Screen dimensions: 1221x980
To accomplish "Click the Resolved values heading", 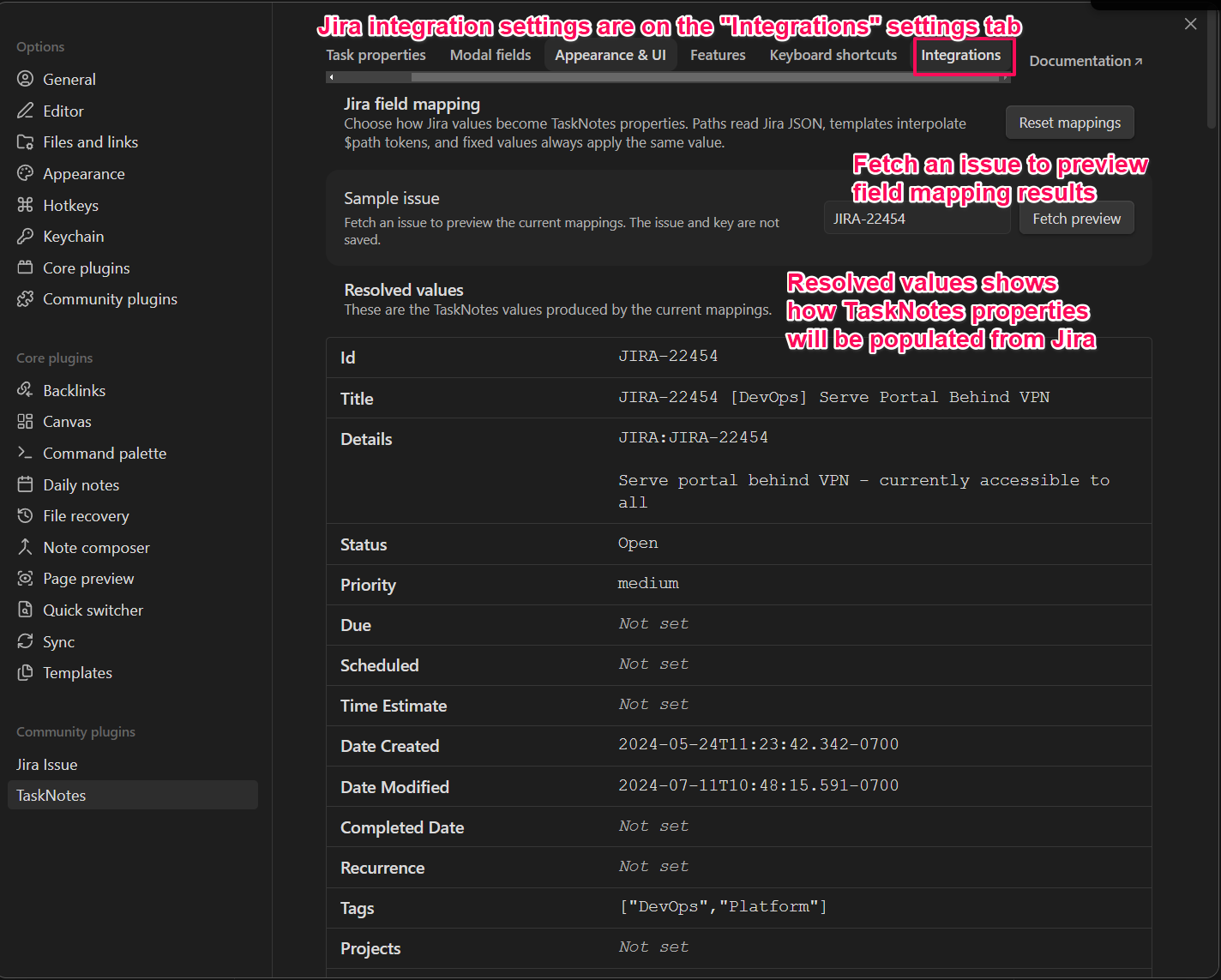I will 403,290.
